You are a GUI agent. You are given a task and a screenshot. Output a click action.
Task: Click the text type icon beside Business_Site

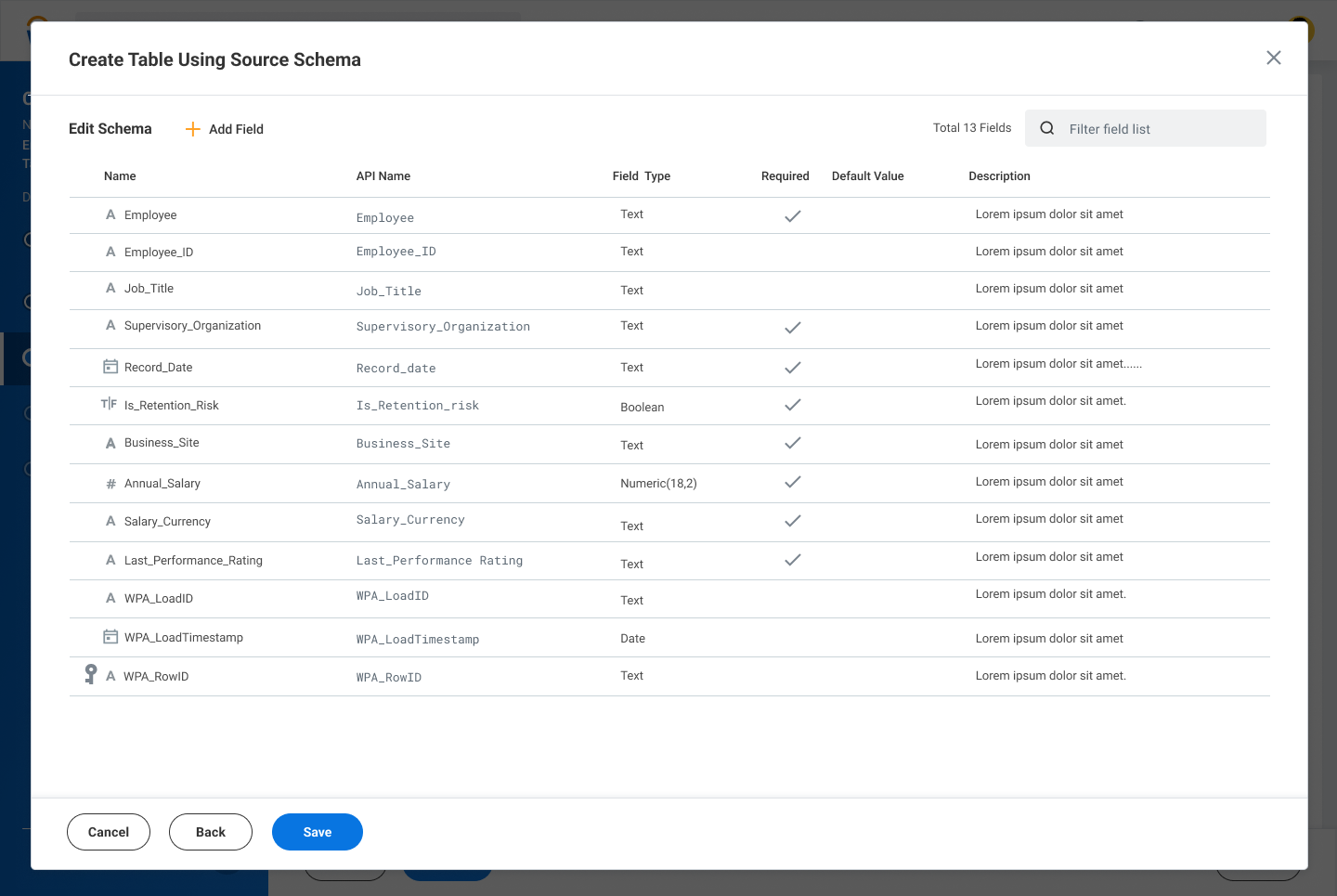point(110,443)
